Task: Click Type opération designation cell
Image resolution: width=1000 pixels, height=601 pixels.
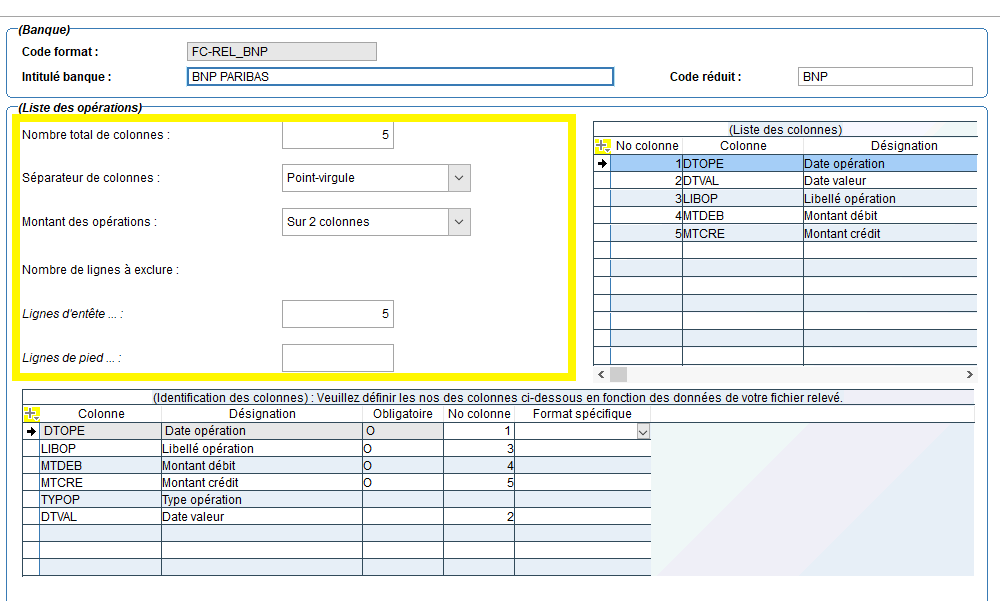Action: [261, 500]
